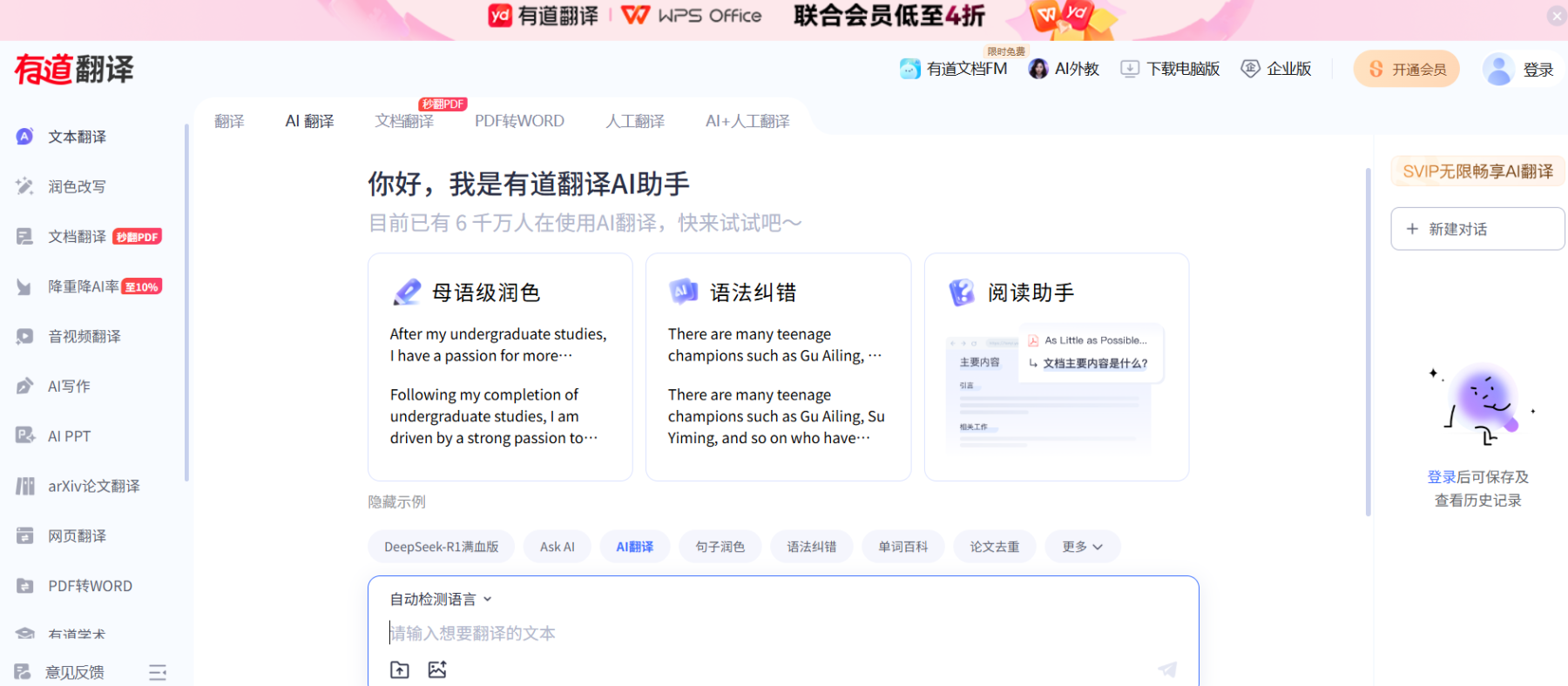Image resolution: width=1568 pixels, height=686 pixels.
Task: Click the main content vertical scrollbar
Action: click(1368, 341)
